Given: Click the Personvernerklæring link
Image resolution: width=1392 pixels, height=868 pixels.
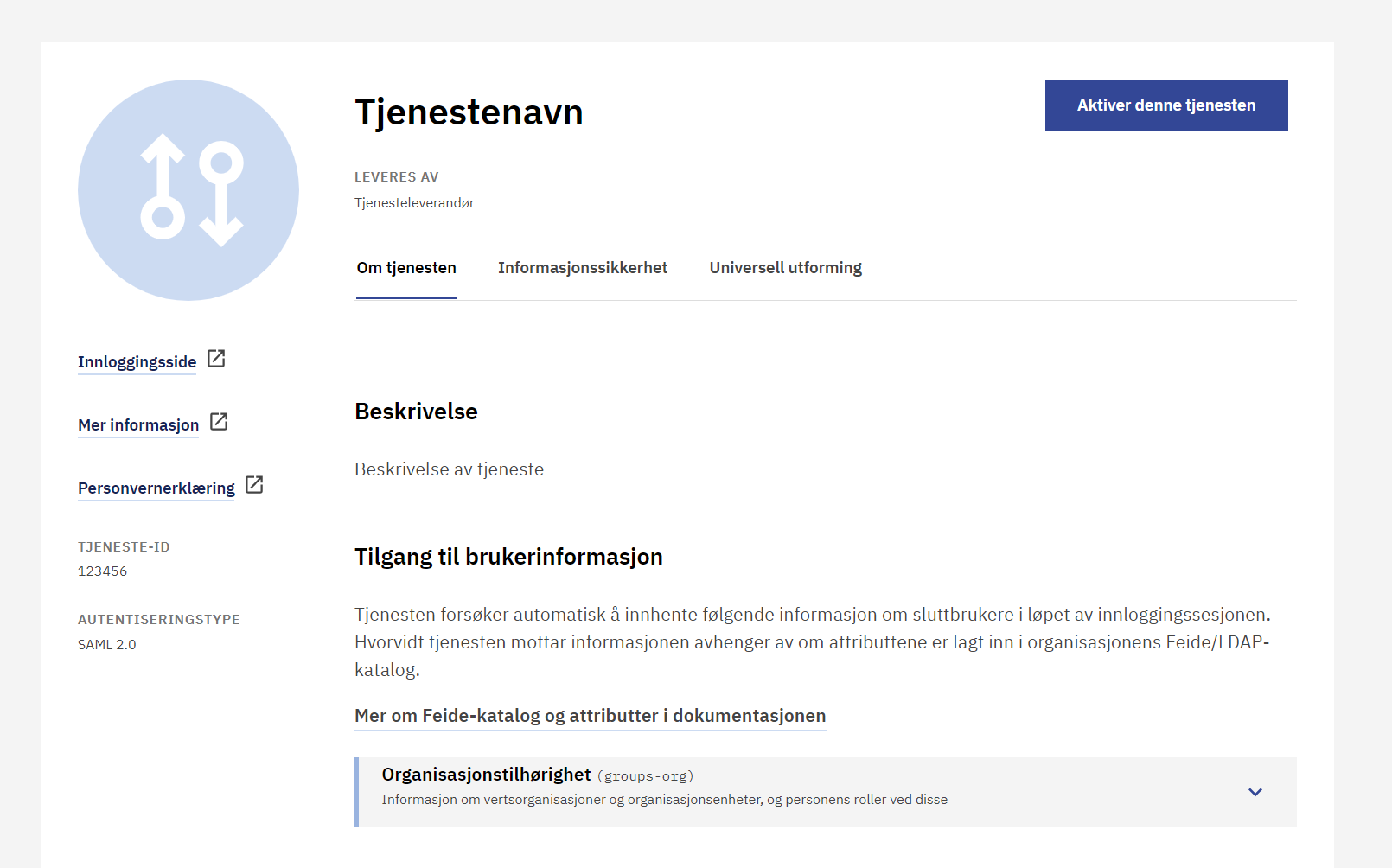Looking at the screenshot, I should point(156,488).
